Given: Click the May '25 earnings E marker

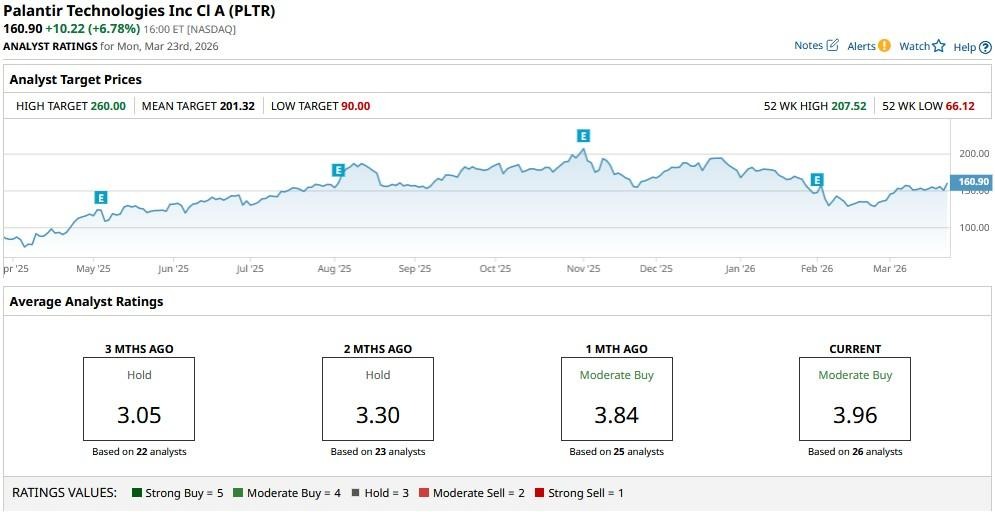Looking at the screenshot, I should [x=101, y=197].
